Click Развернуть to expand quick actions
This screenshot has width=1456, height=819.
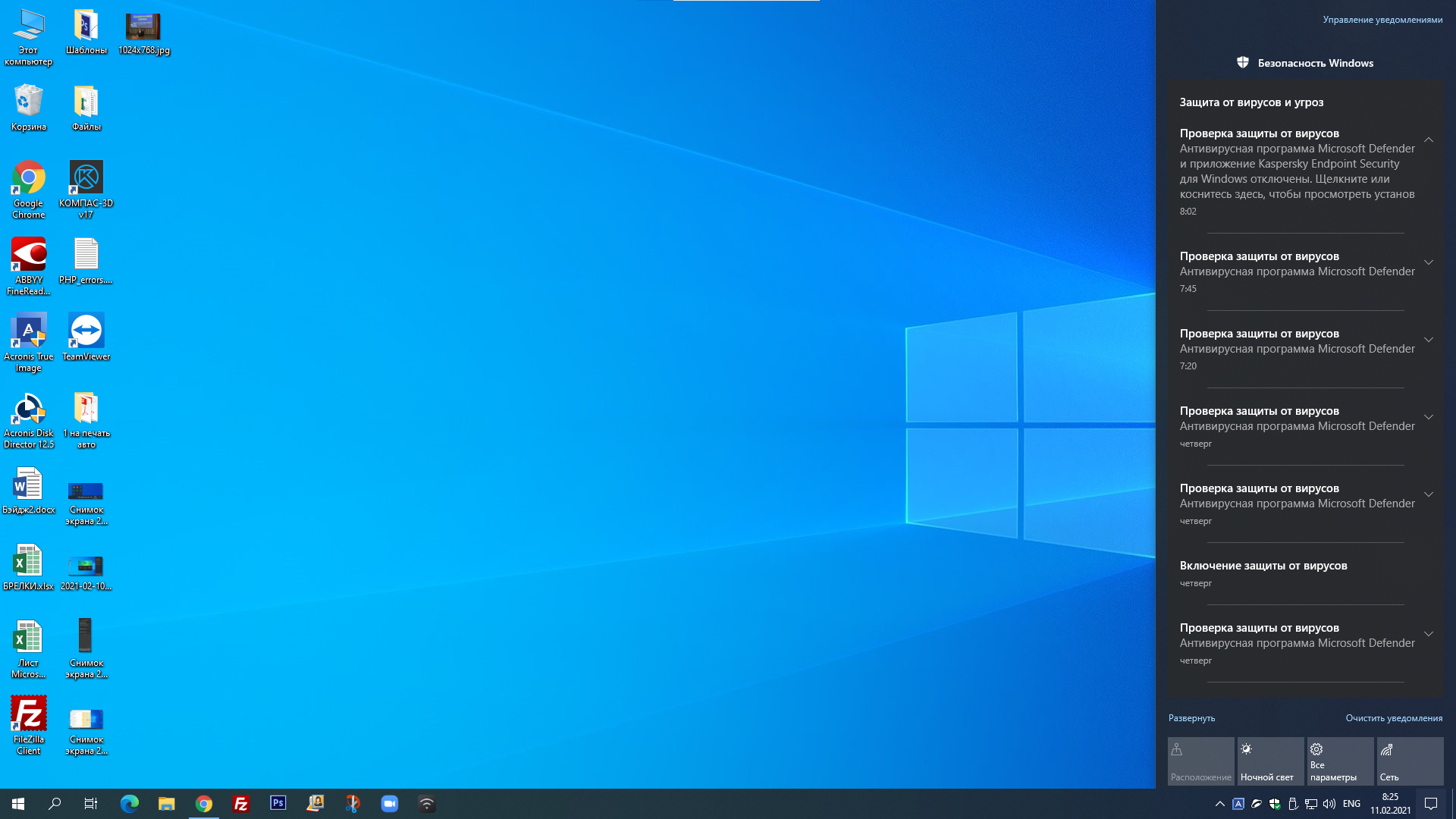click(x=1191, y=718)
